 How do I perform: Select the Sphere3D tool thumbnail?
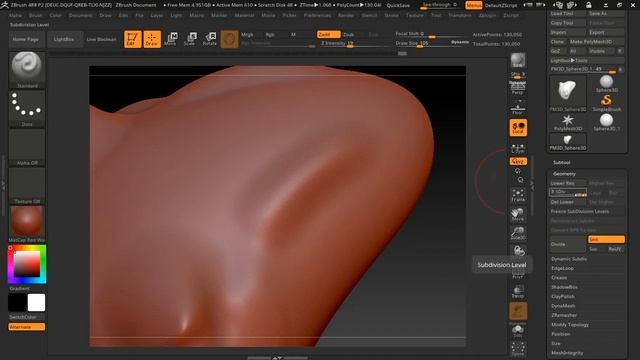tap(607, 83)
